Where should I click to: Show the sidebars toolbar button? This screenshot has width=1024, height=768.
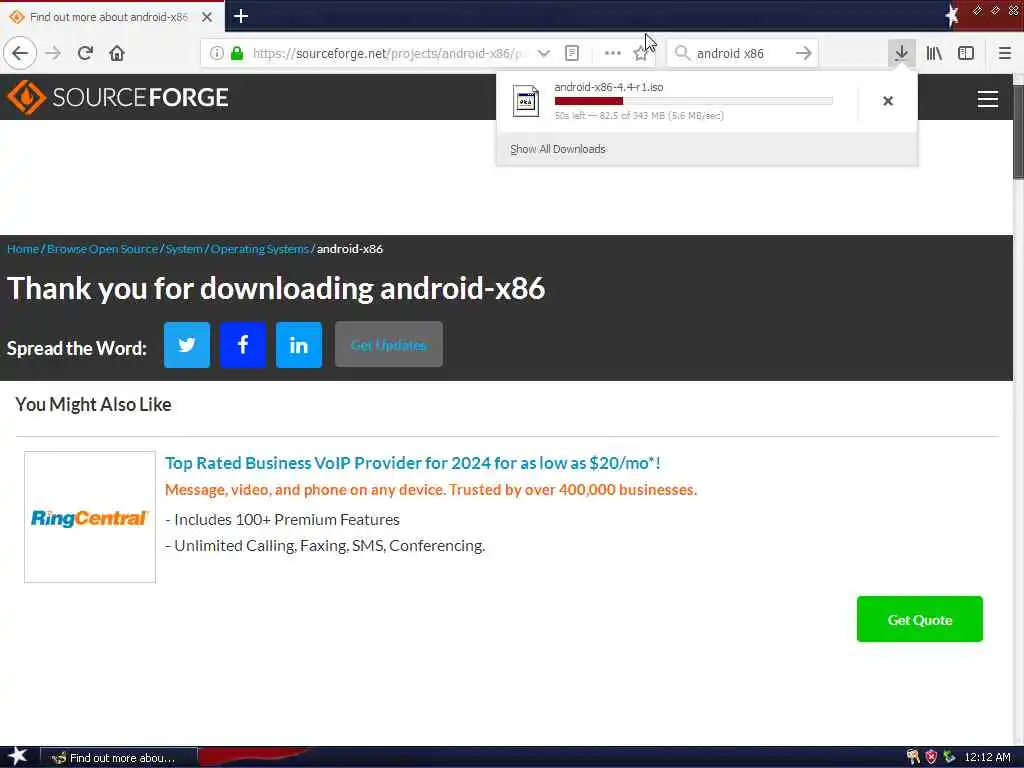click(x=966, y=54)
